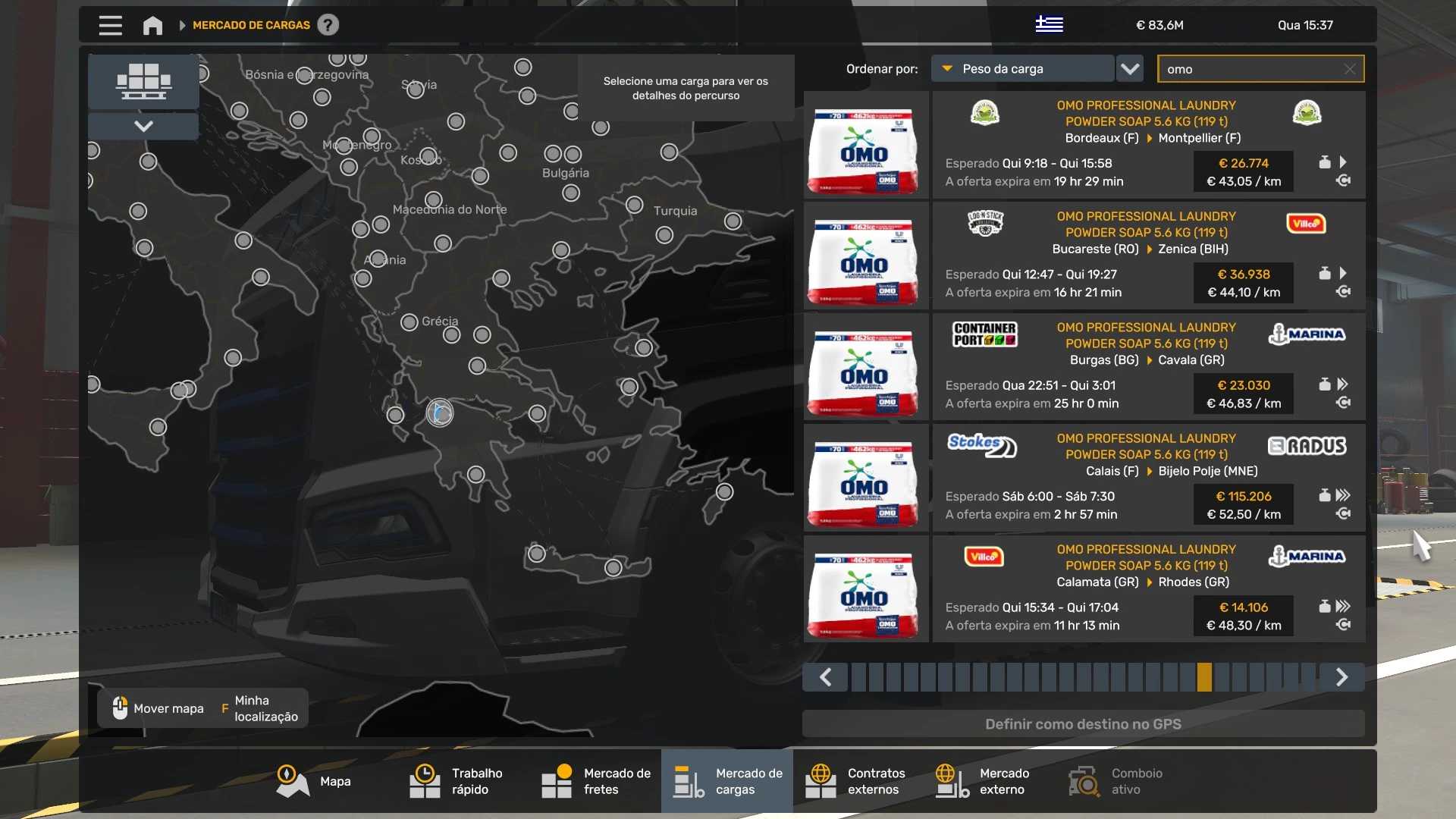Image resolution: width=1456 pixels, height=819 pixels.
Task: Click the Radus company logo
Action: click(1307, 446)
